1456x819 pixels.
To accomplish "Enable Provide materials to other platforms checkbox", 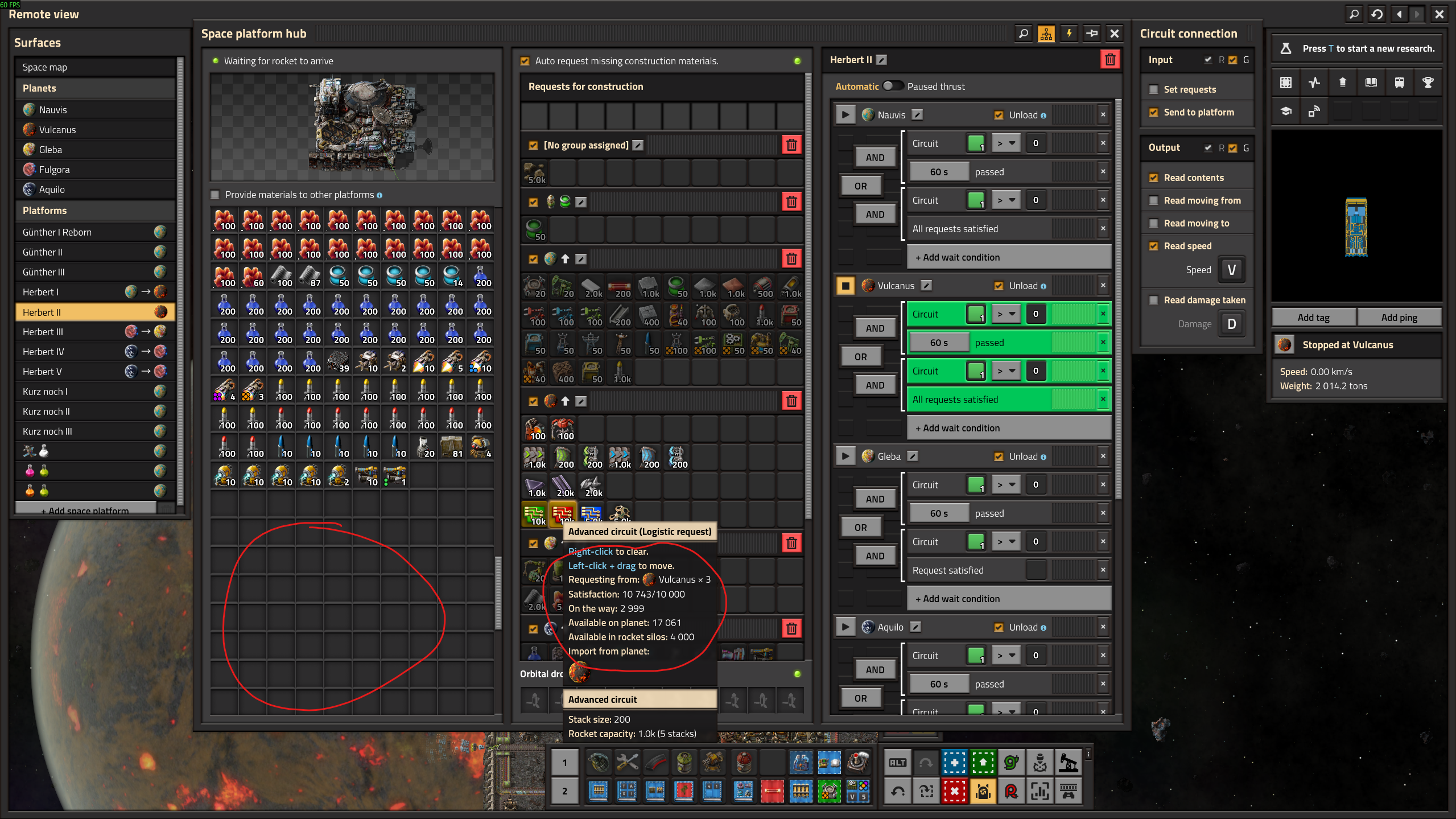I will 215,195.
